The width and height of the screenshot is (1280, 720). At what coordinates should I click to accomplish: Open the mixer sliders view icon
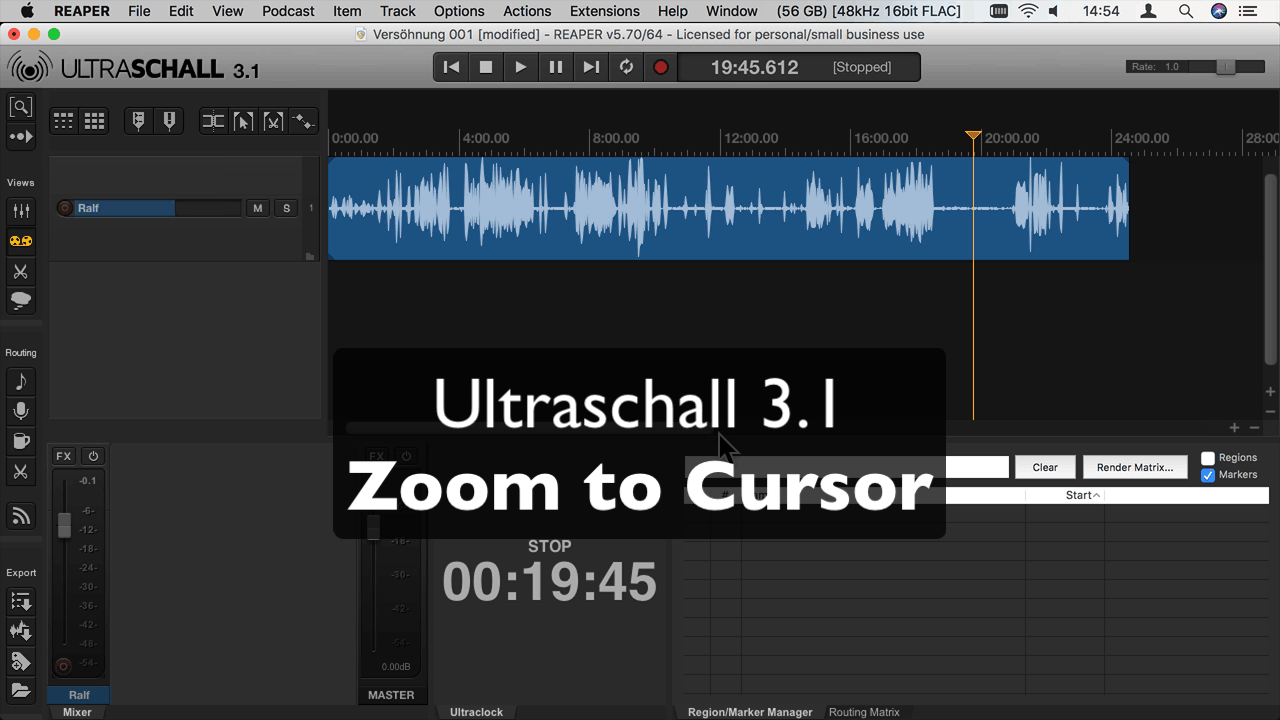(x=20, y=211)
